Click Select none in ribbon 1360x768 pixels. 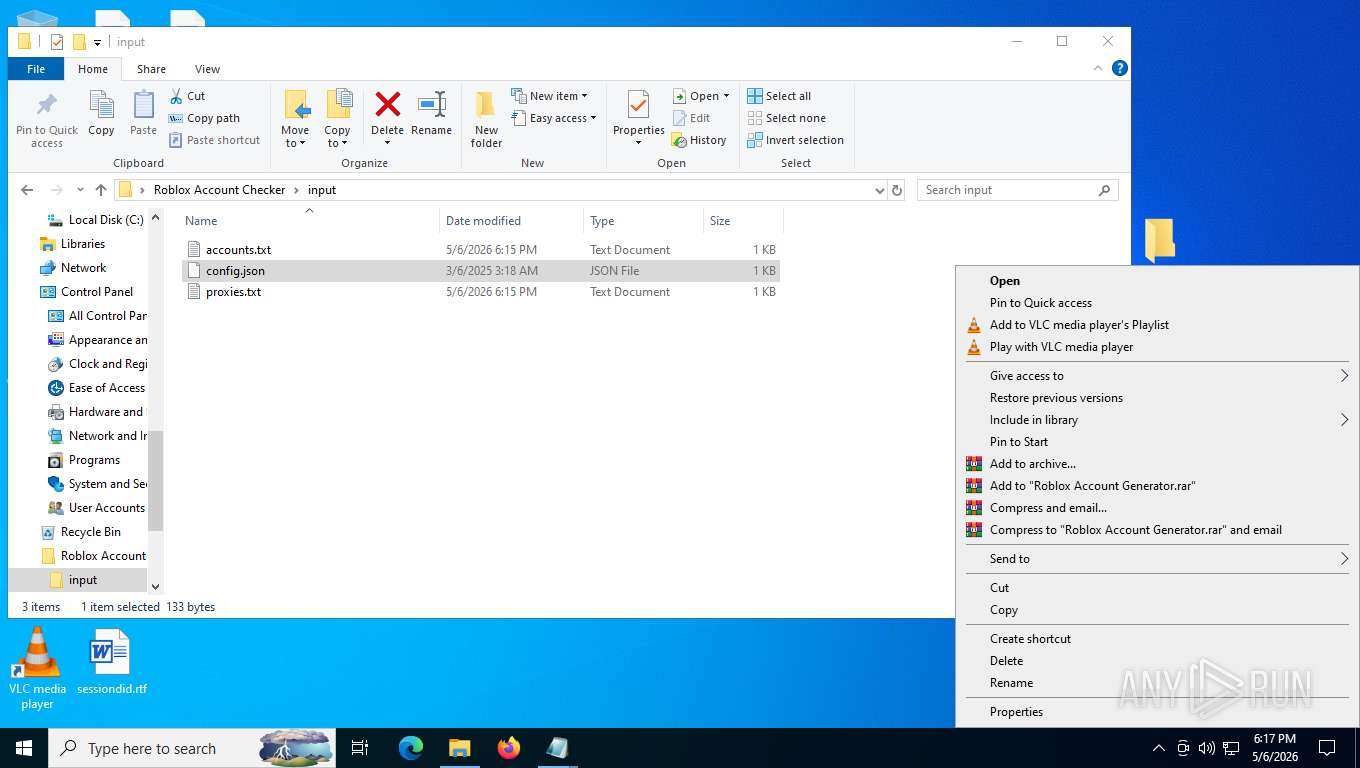click(x=786, y=118)
